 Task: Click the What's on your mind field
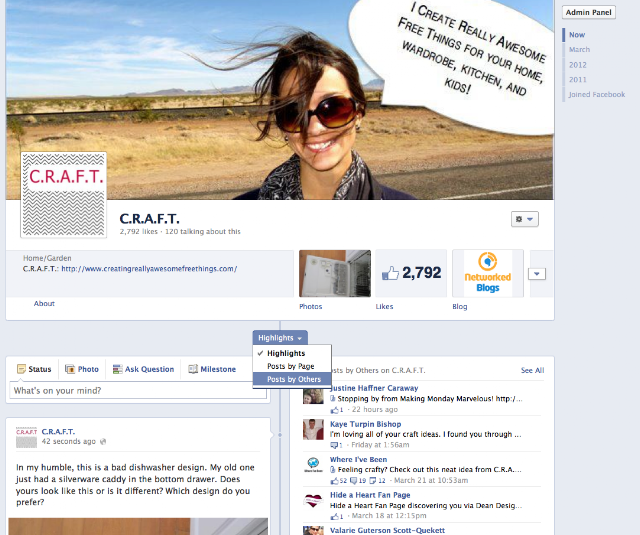point(138,391)
